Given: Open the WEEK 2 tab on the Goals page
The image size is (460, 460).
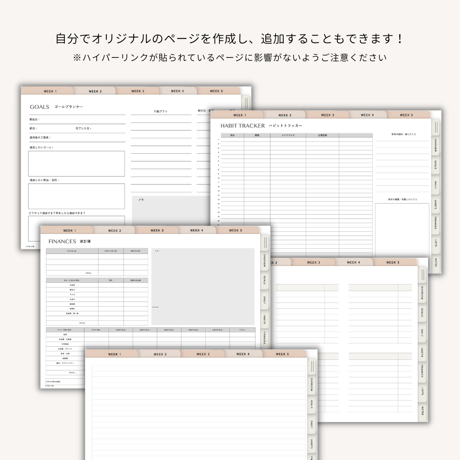Looking at the screenshot, I should tap(95, 91).
